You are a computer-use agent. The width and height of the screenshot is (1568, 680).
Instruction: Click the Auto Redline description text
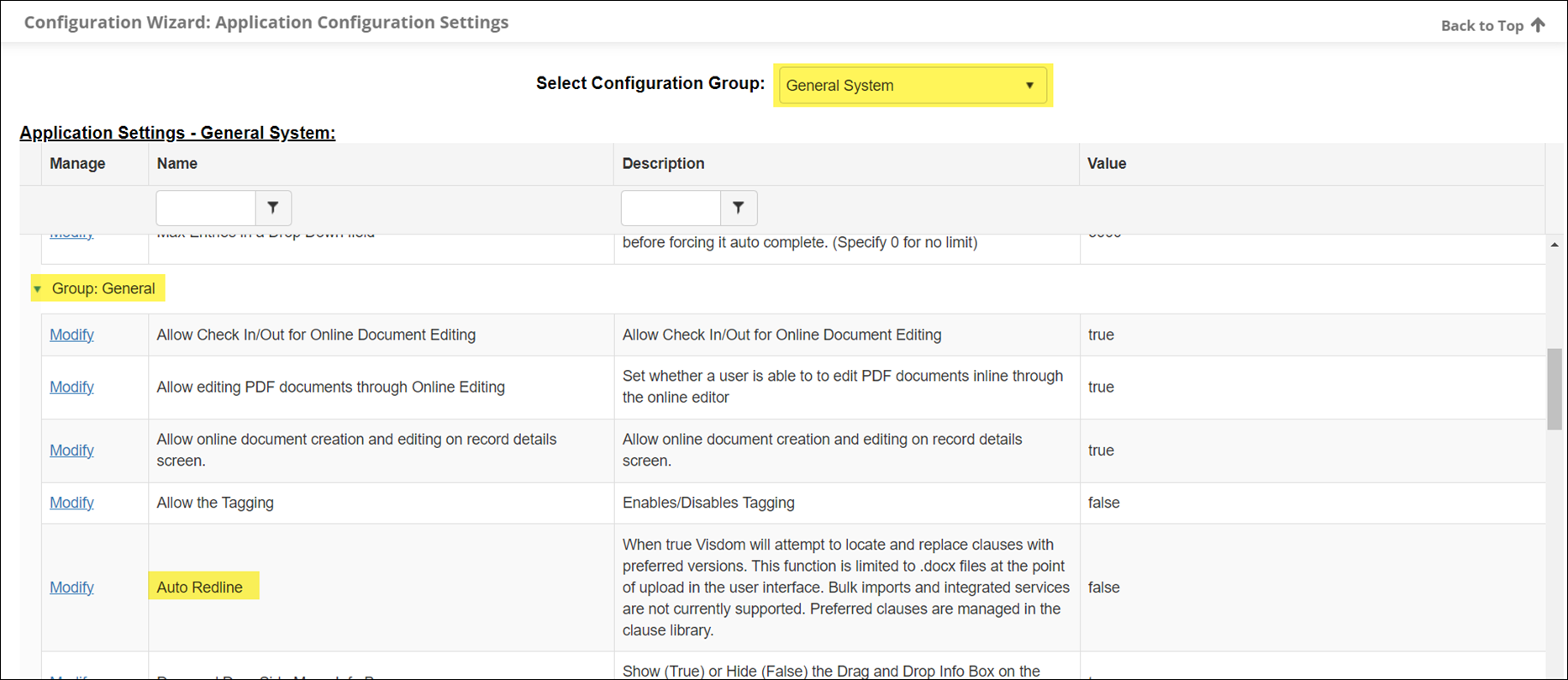click(846, 588)
